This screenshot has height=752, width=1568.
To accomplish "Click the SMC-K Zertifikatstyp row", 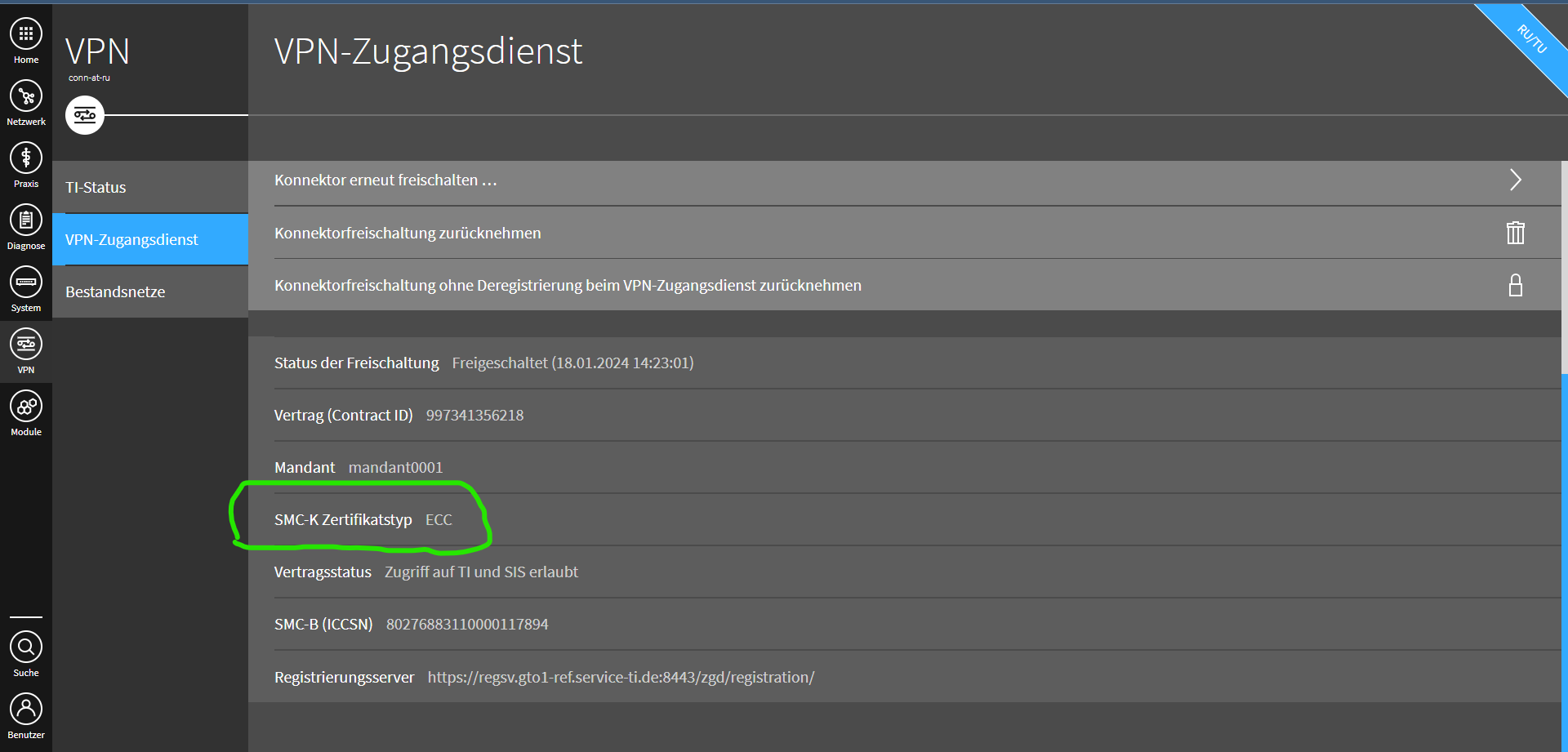I will click(363, 519).
